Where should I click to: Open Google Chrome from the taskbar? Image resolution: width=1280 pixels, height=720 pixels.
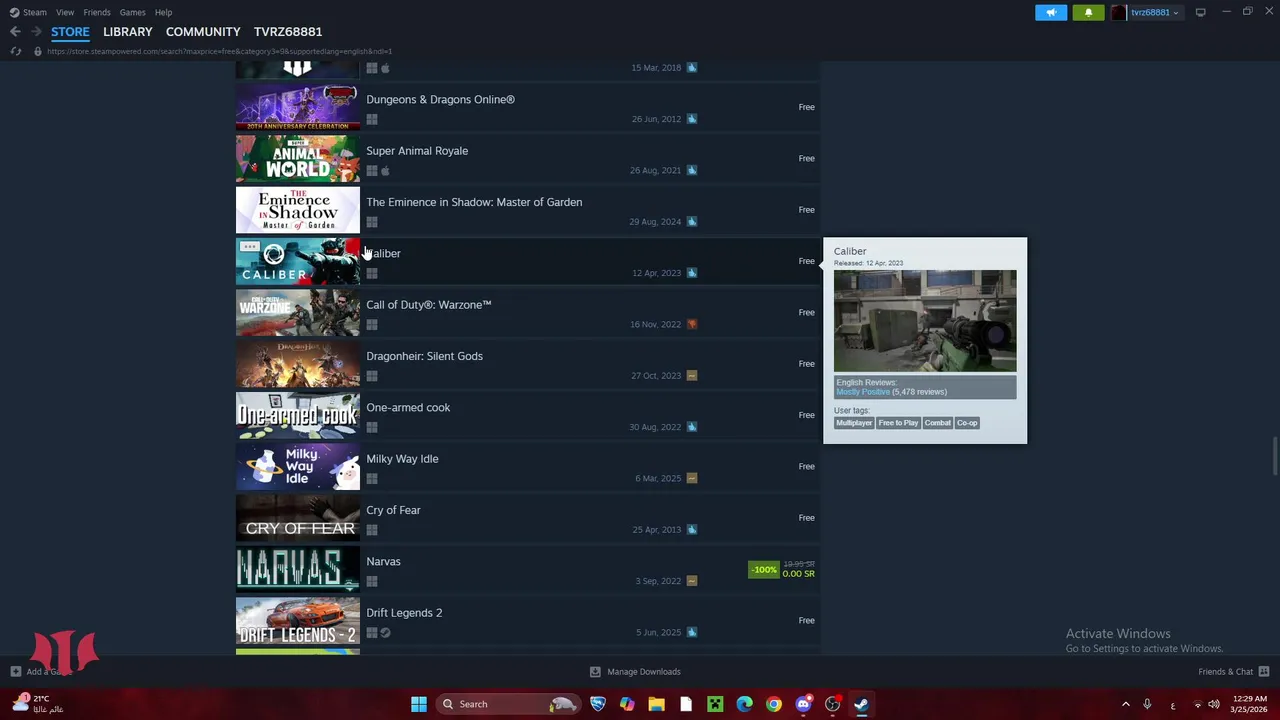click(x=774, y=704)
